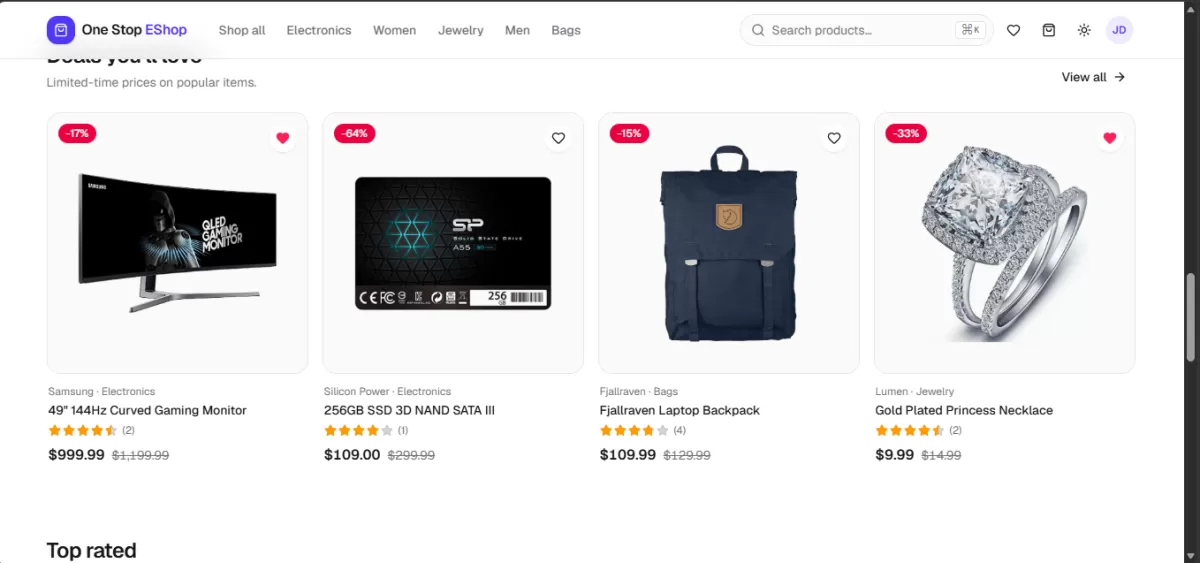Favorite the 256GB SSD heart icon
The height and width of the screenshot is (563, 1200).
558,138
